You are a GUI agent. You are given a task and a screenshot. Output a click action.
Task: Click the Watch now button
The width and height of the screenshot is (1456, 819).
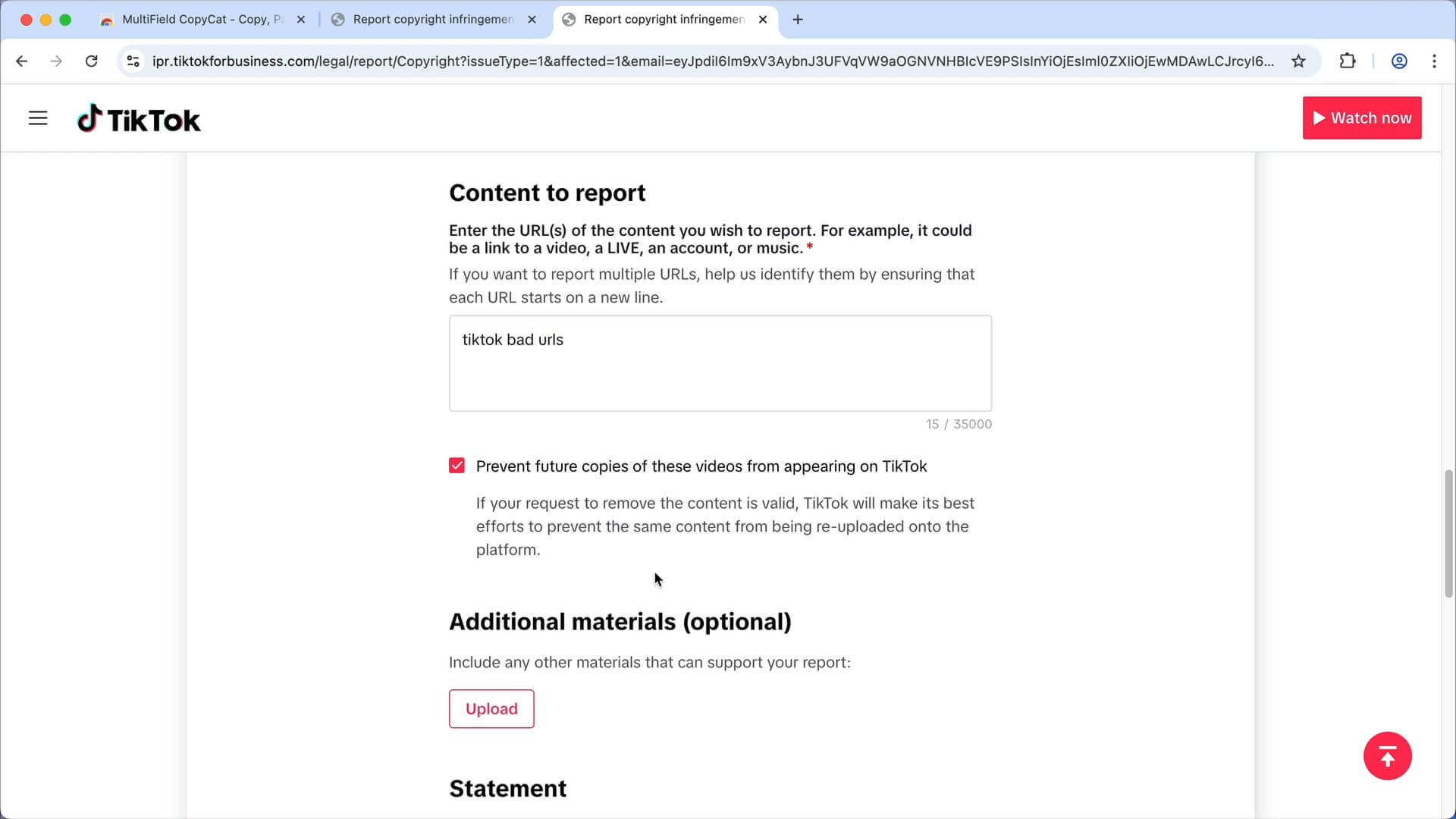click(x=1362, y=118)
